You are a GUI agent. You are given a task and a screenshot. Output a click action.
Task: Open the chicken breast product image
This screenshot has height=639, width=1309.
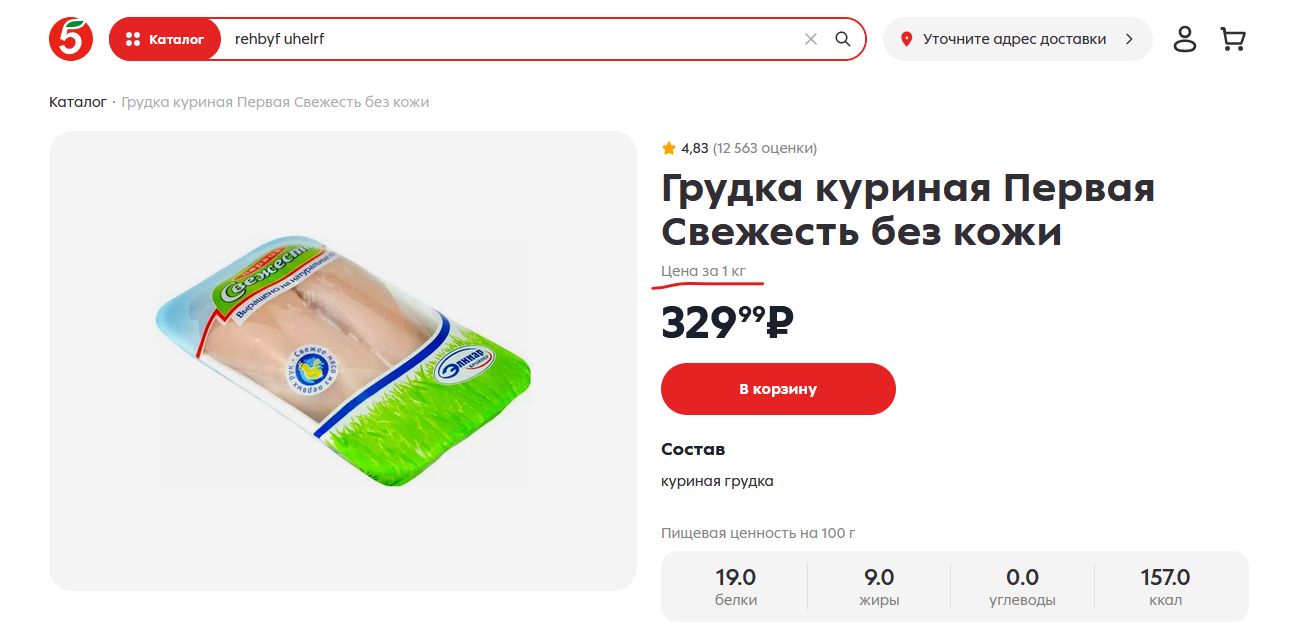(x=343, y=361)
